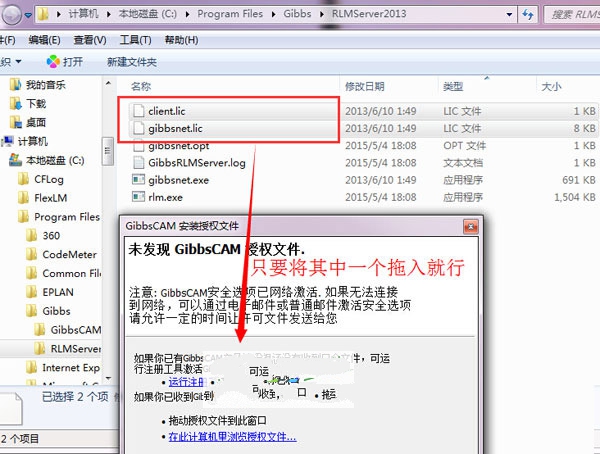Open the address bar history dropdown
600x454 pixels.
pyautogui.click(x=509, y=15)
